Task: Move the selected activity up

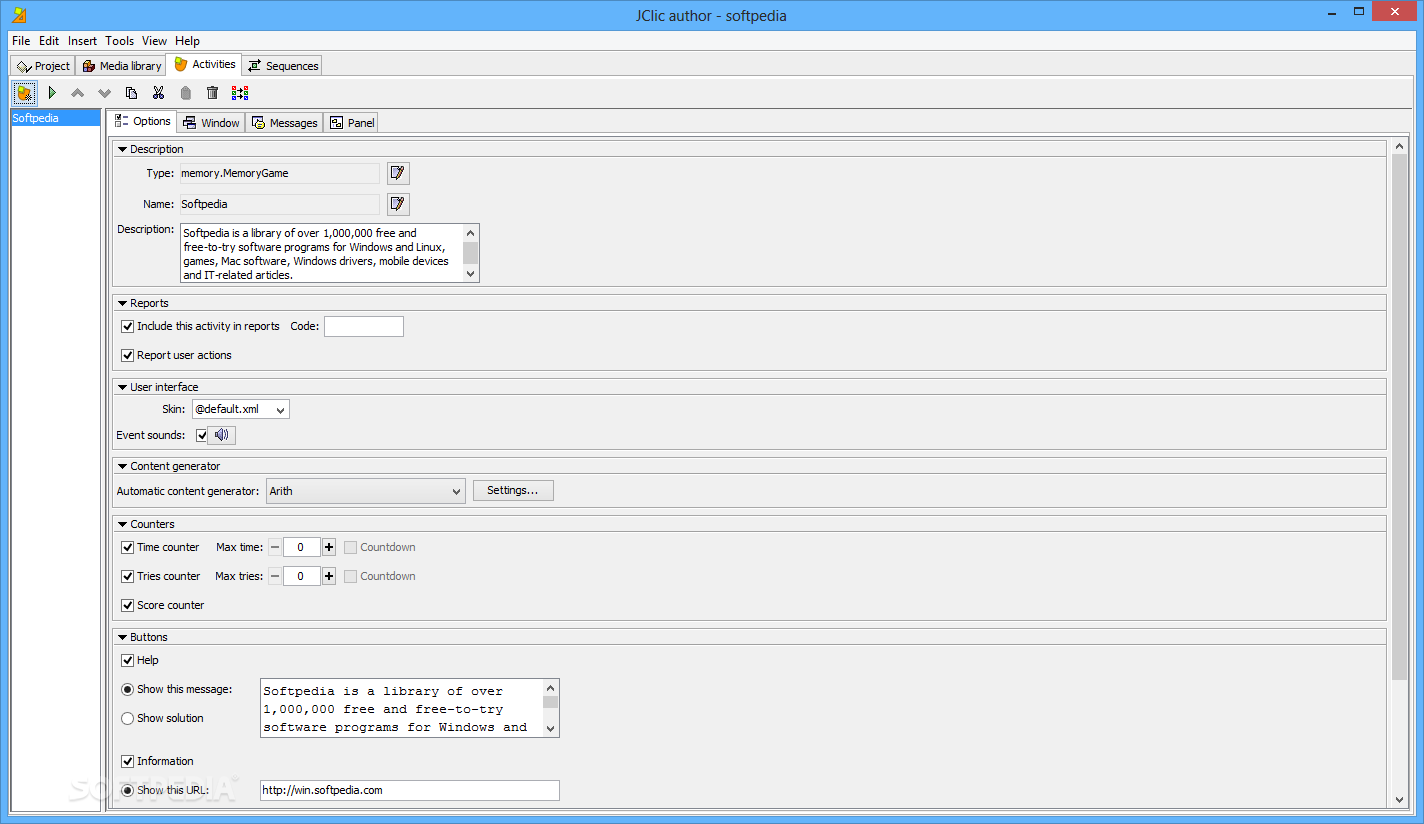Action: (78, 93)
